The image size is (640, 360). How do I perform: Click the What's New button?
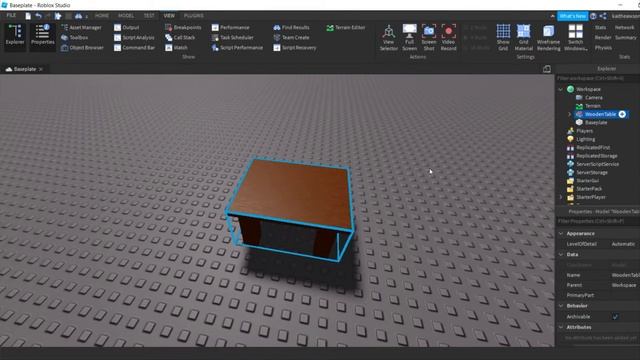(x=572, y=16)
